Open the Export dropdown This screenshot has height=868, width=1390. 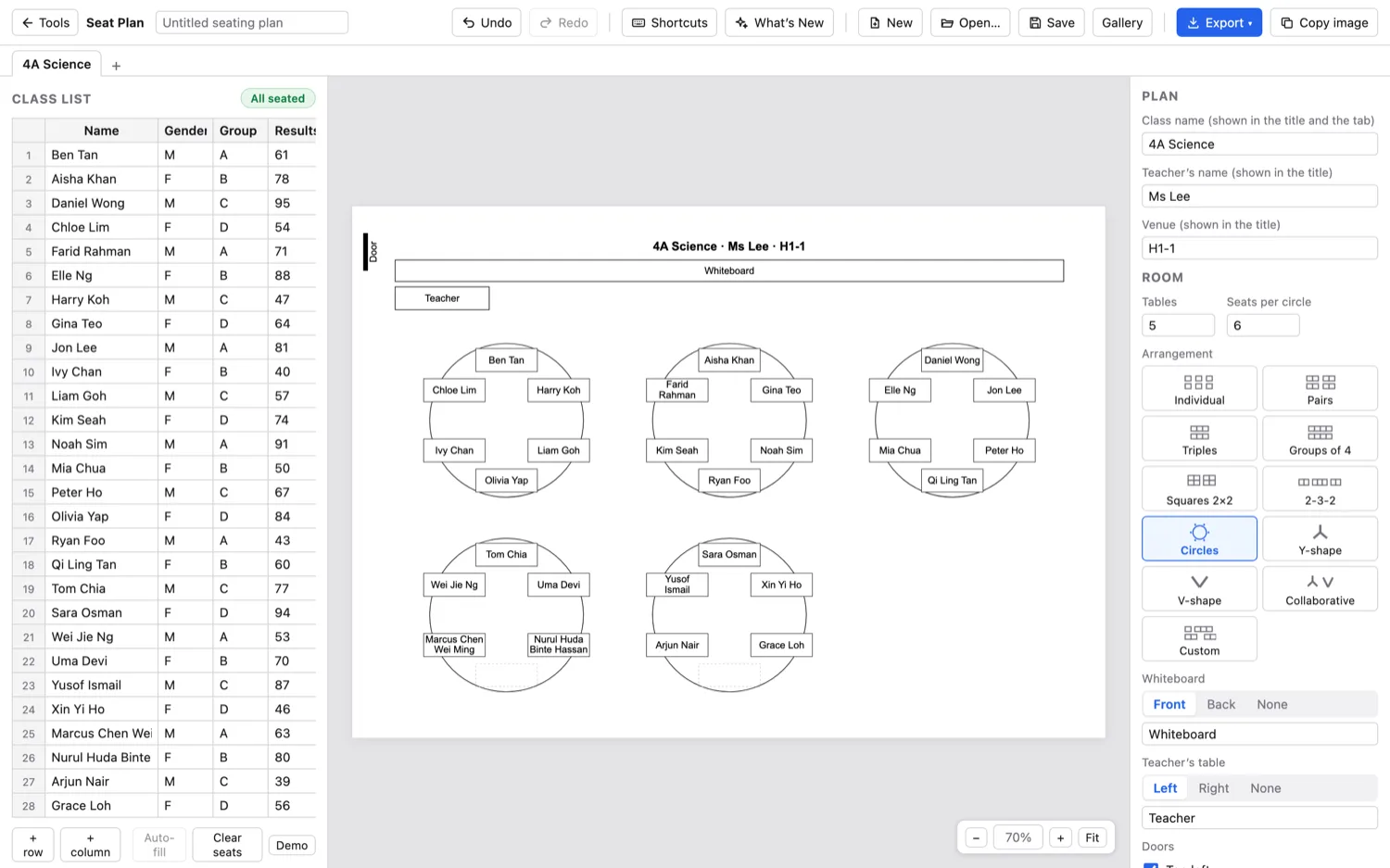click(1219, 22)
